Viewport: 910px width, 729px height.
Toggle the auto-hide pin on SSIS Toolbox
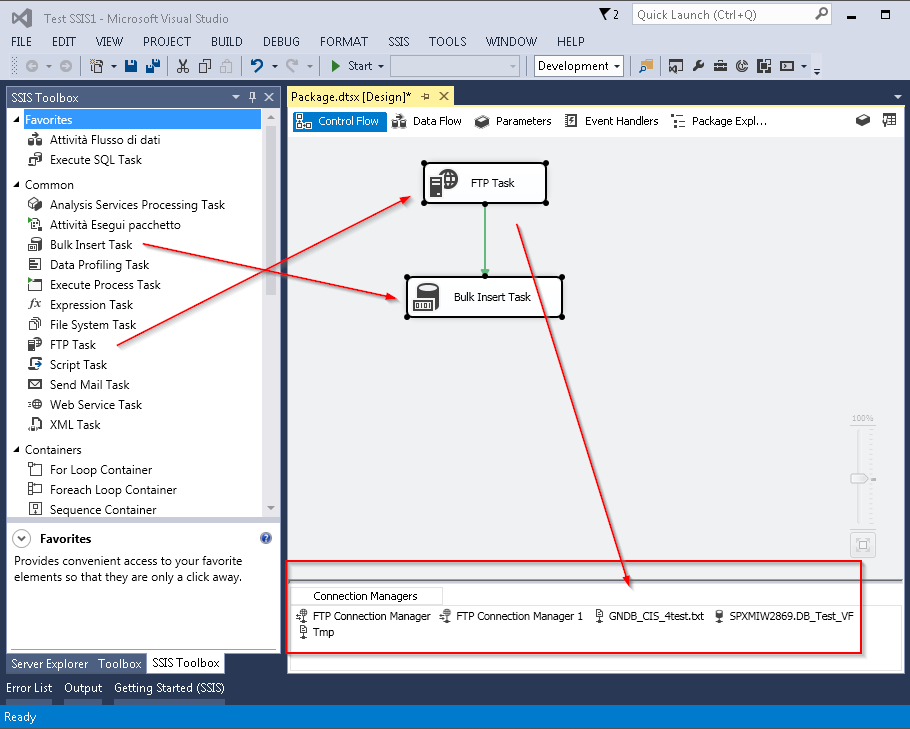pos(251,97)
